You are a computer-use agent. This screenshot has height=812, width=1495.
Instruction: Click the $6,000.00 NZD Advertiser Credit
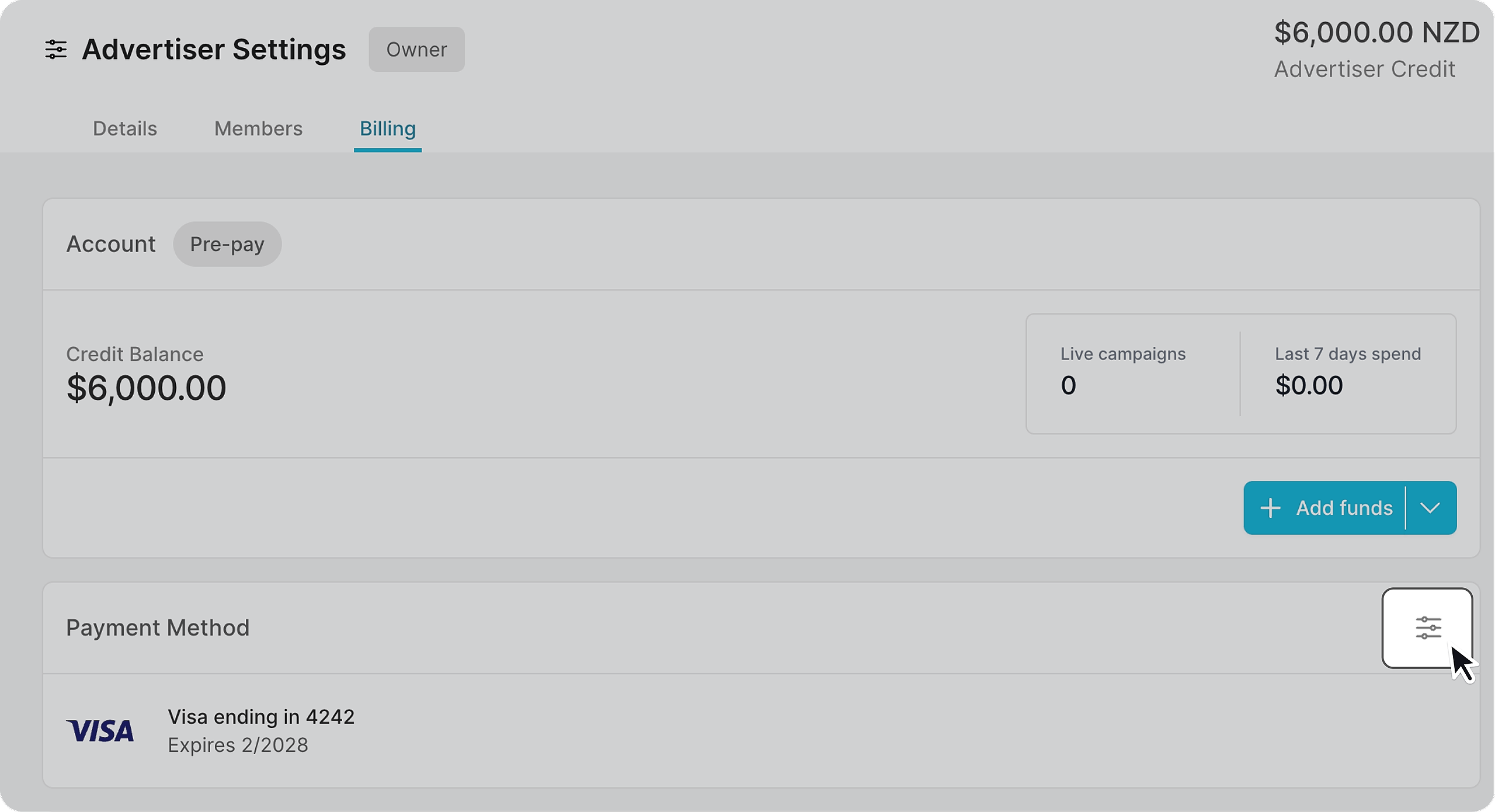1376,33
